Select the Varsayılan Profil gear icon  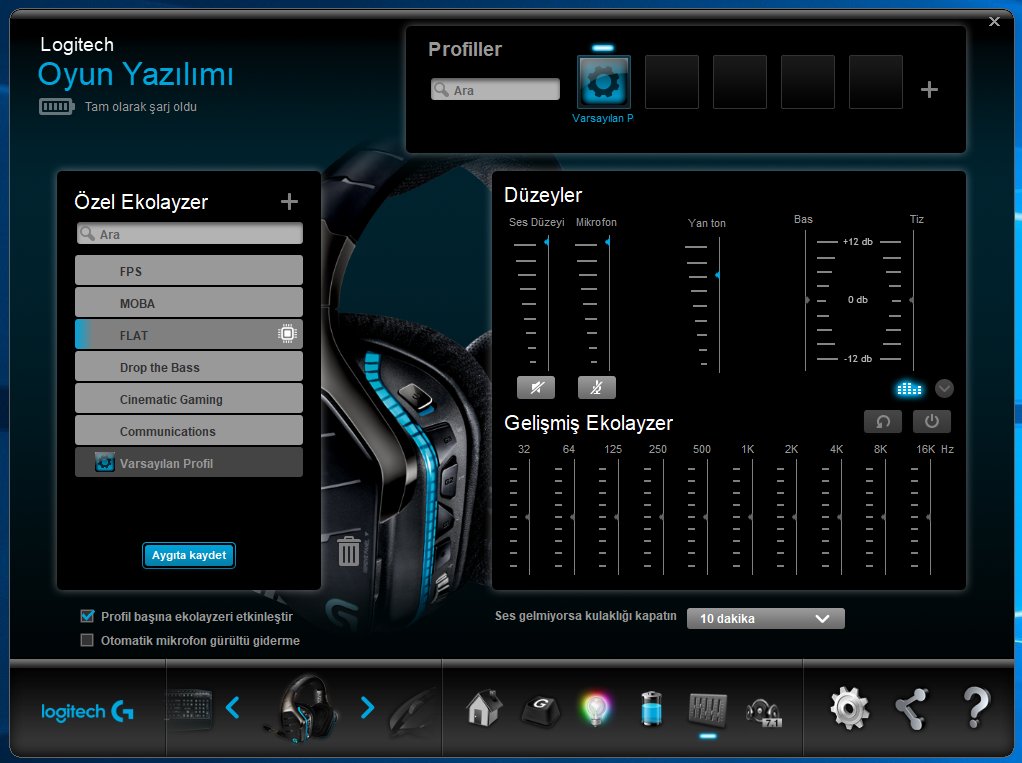click(x=604, y=82)
